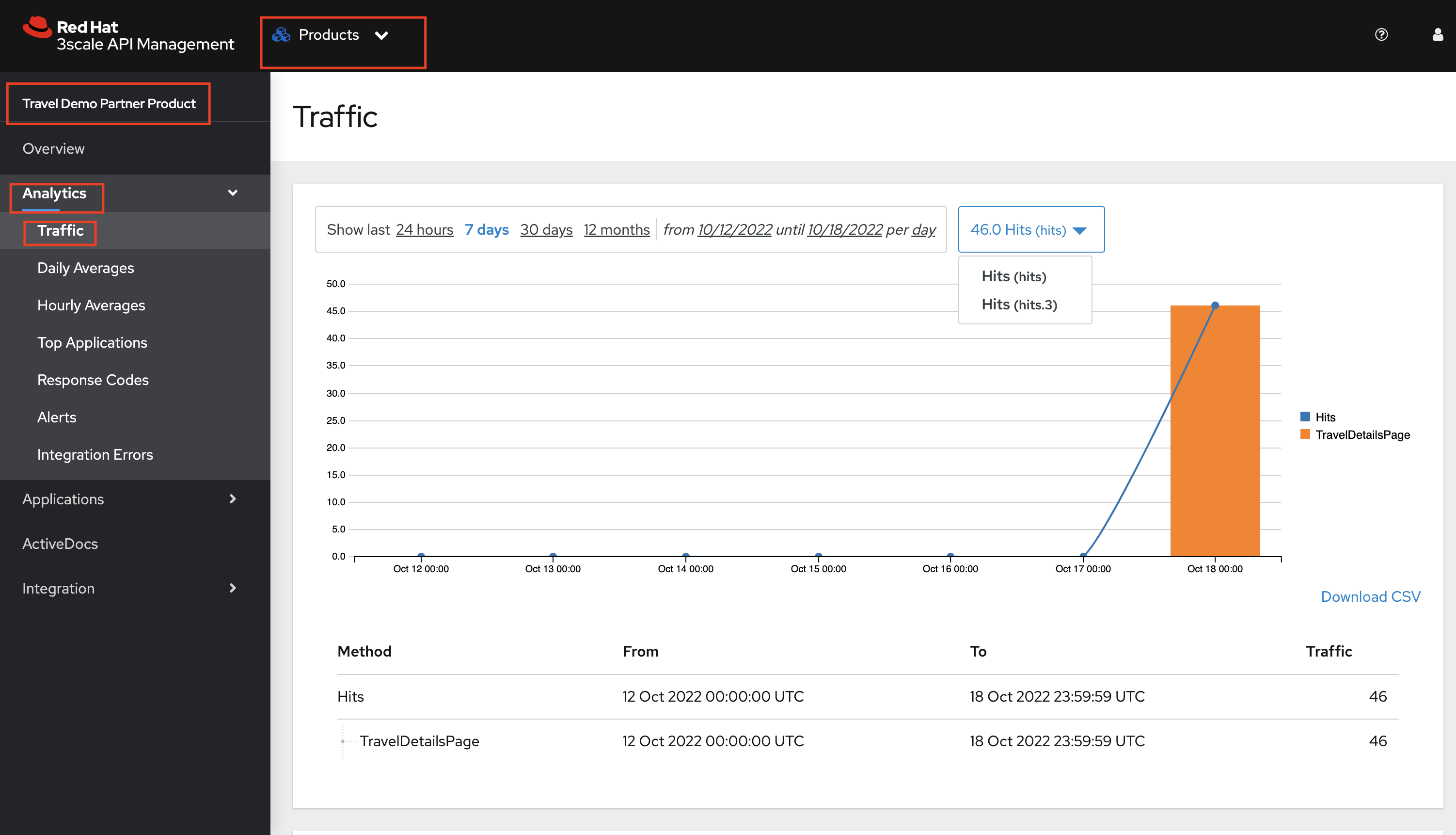This screenshot has width=1456, height=835.
Task: Select Hits (hits.3) metric option
Action: (1018, 303)
